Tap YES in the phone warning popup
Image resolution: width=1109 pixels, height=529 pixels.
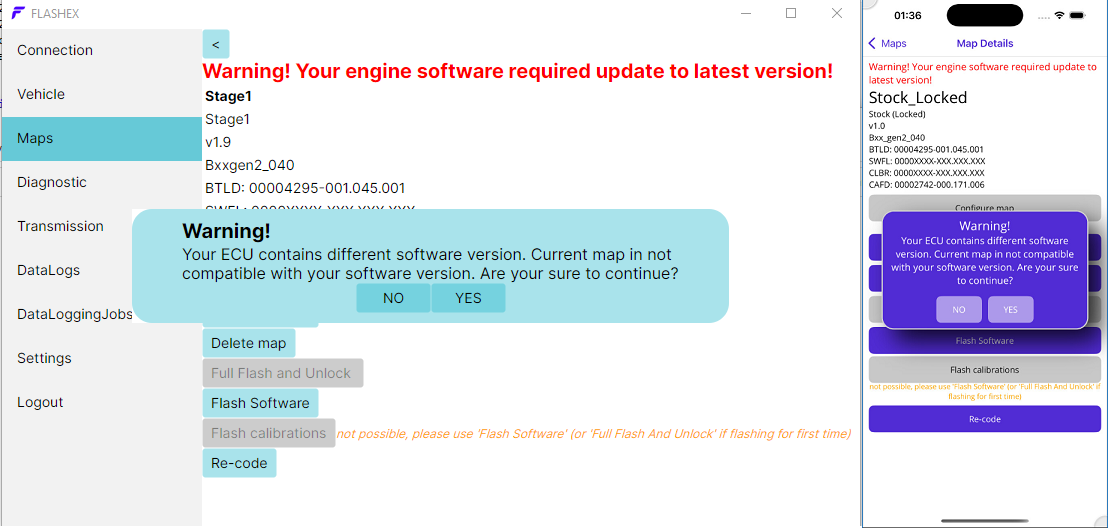tap(1010, 310)
